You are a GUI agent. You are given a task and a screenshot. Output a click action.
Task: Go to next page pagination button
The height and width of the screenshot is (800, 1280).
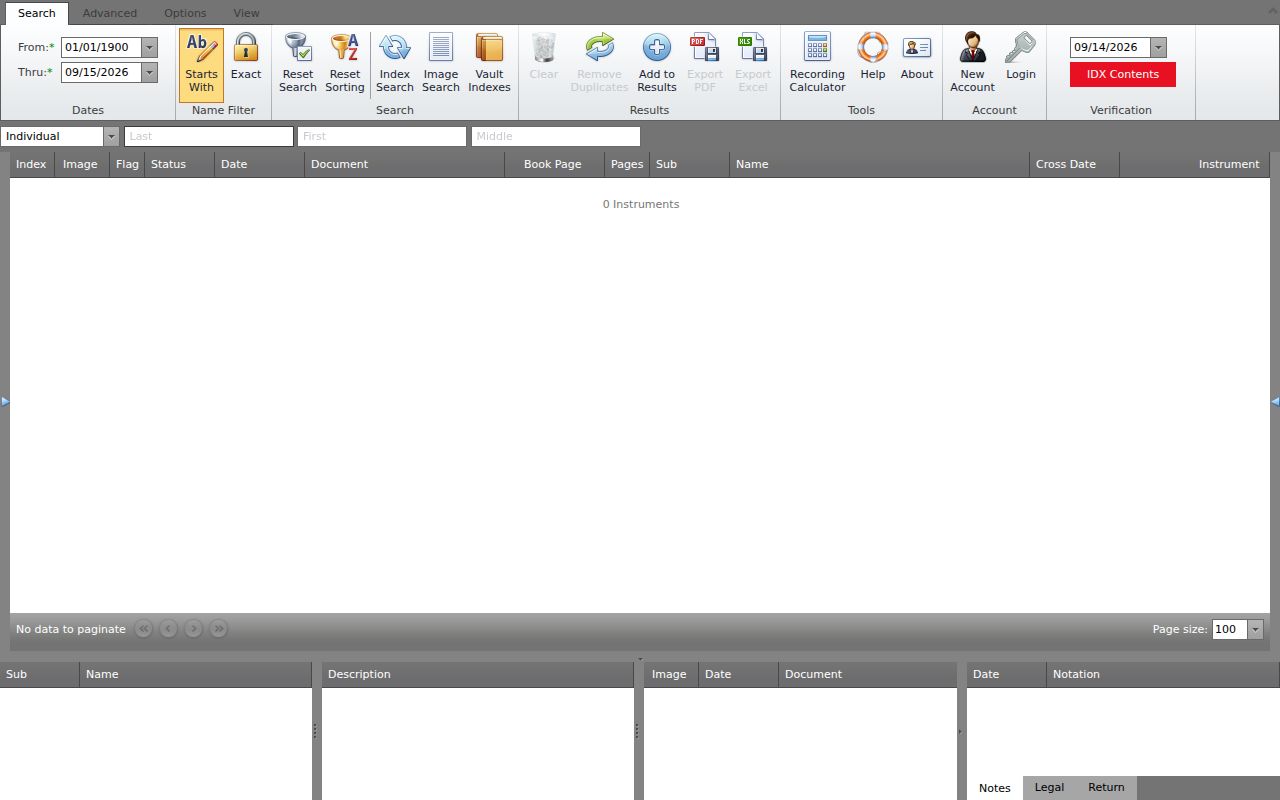click(194, 629)
